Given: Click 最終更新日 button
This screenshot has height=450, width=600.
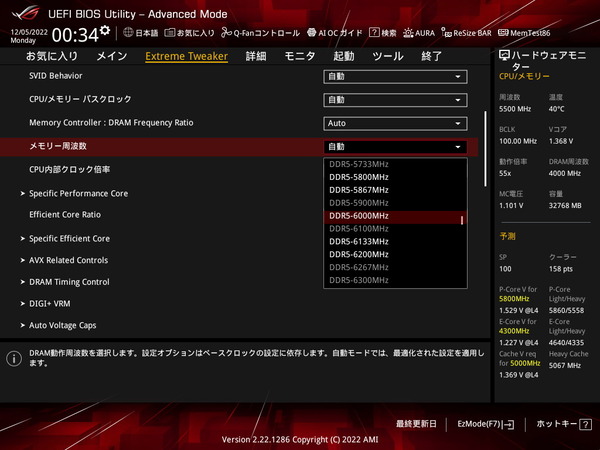Looking at the screenshot, I should click(x=416, y=424).
